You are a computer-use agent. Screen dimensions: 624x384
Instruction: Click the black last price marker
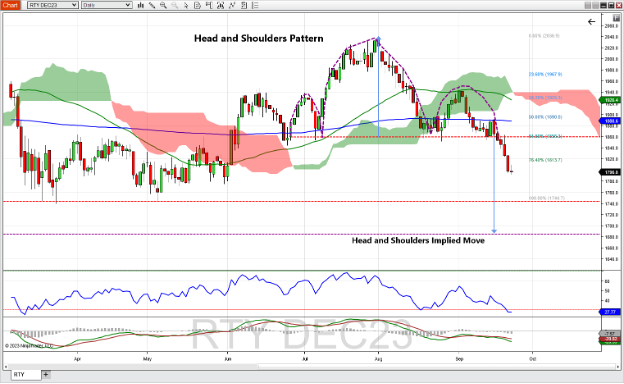609,172
